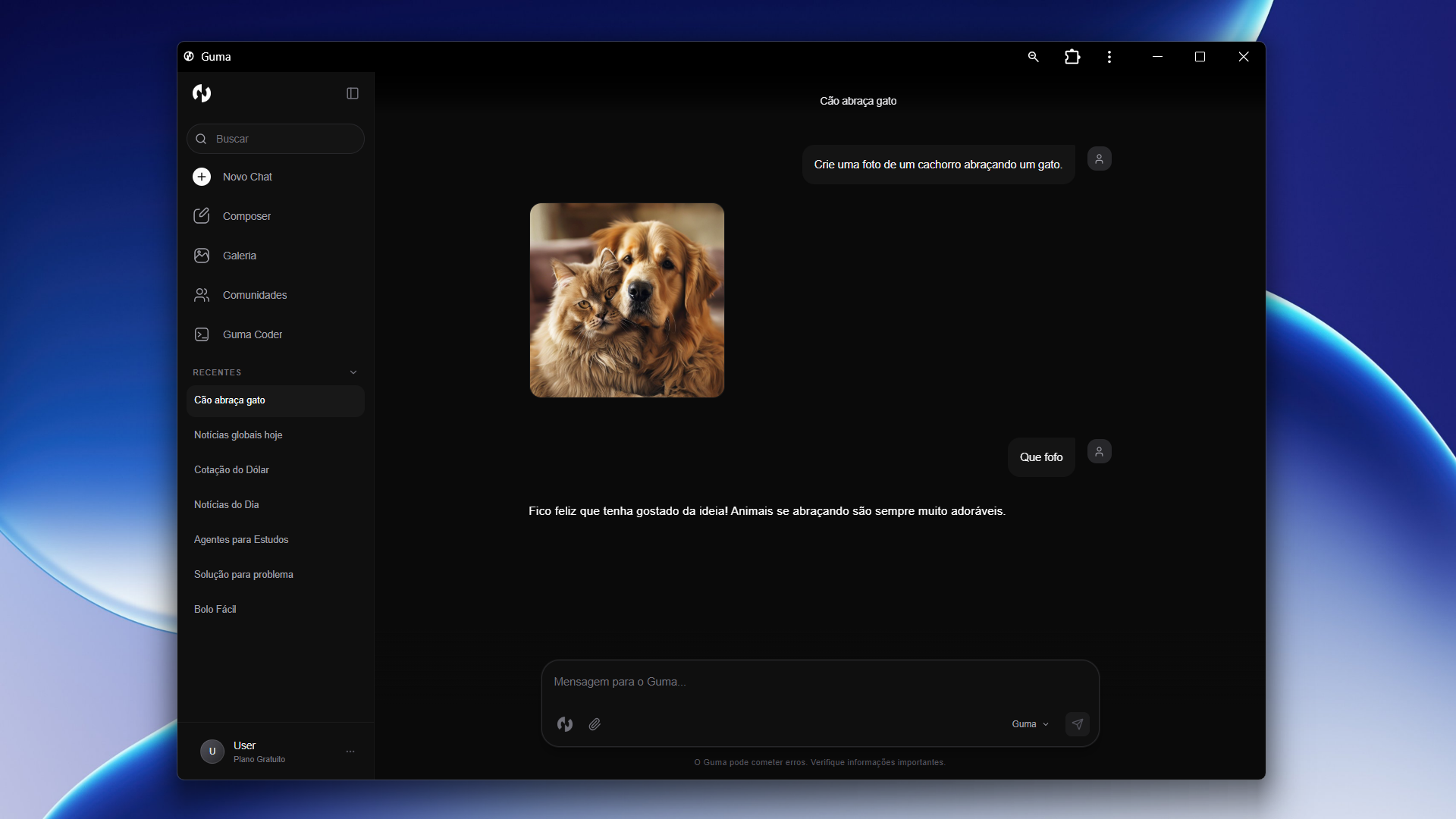This screenshot has height=819, width=1456.
Task: Launch Guma Coder
Action: 253,334
